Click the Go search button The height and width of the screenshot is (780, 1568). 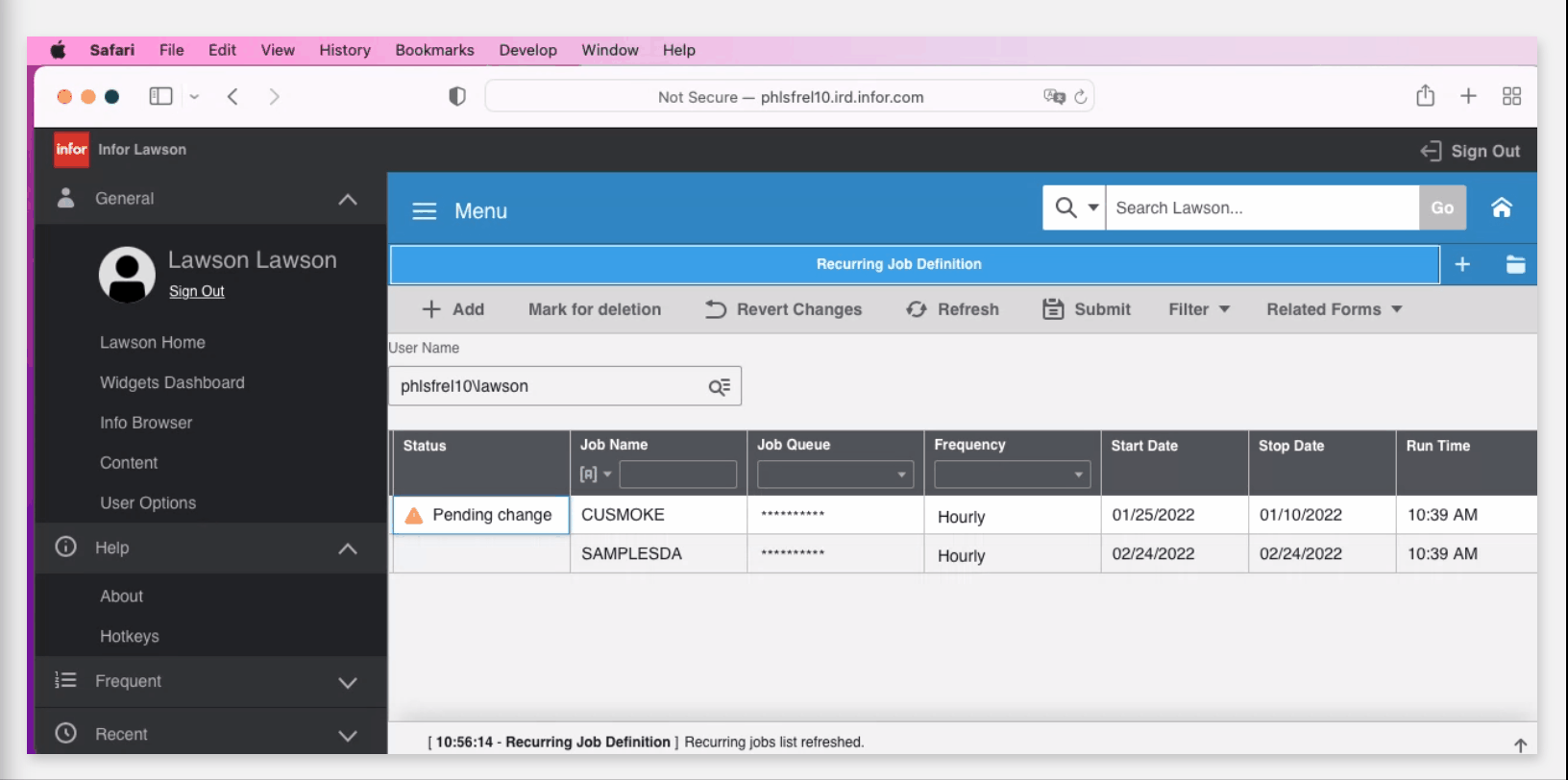pos(1442,207)
